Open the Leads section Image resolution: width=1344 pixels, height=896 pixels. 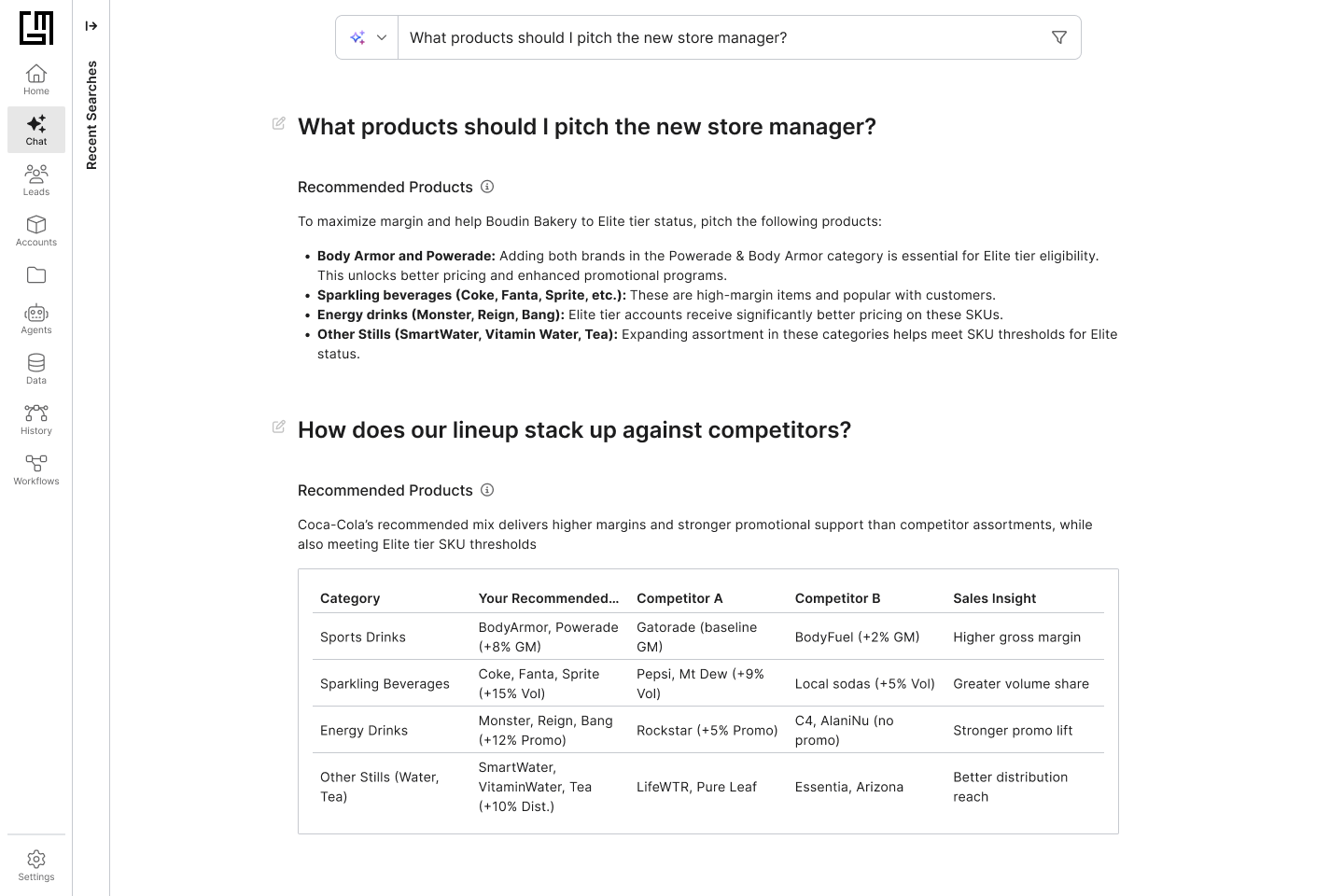pyautogui.click(x=36, y=180)
